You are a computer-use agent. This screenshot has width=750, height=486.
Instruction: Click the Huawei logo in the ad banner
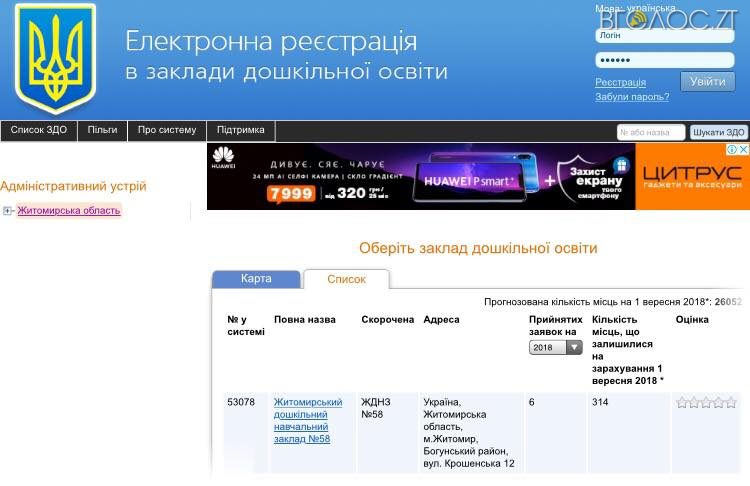(x=222, y=157)
